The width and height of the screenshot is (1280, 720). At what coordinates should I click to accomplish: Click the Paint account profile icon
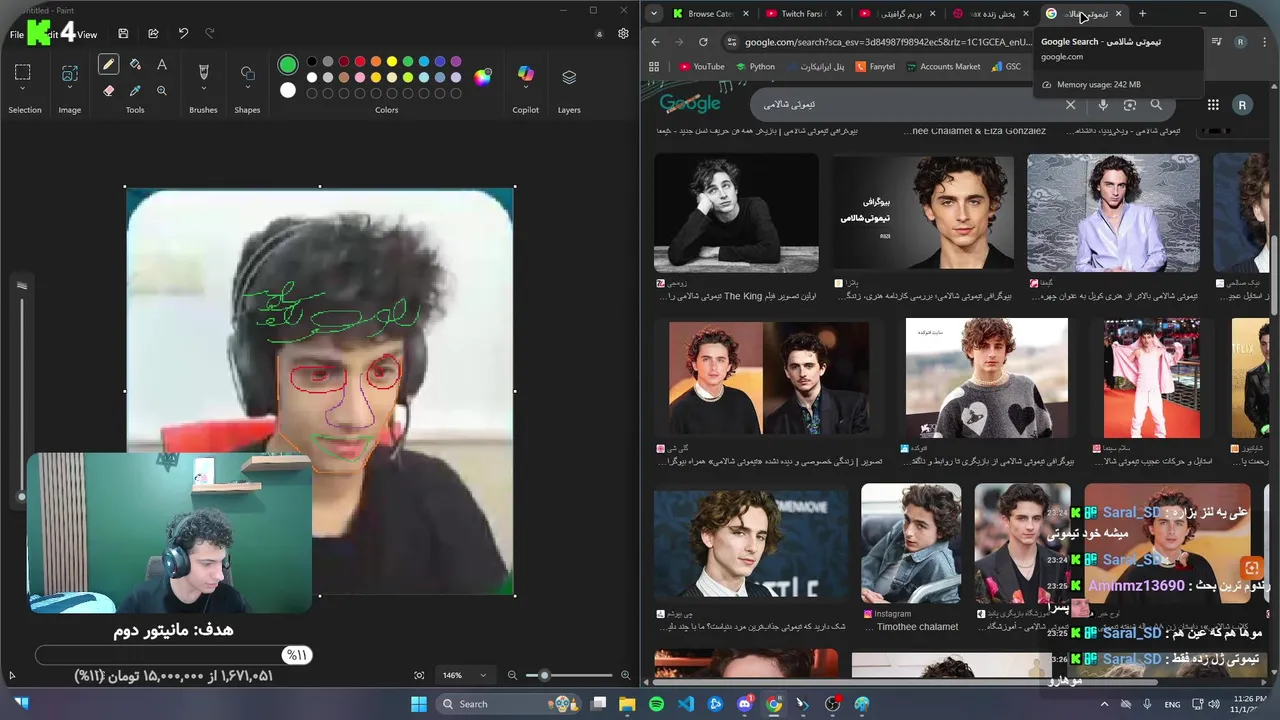click(599, 34)
